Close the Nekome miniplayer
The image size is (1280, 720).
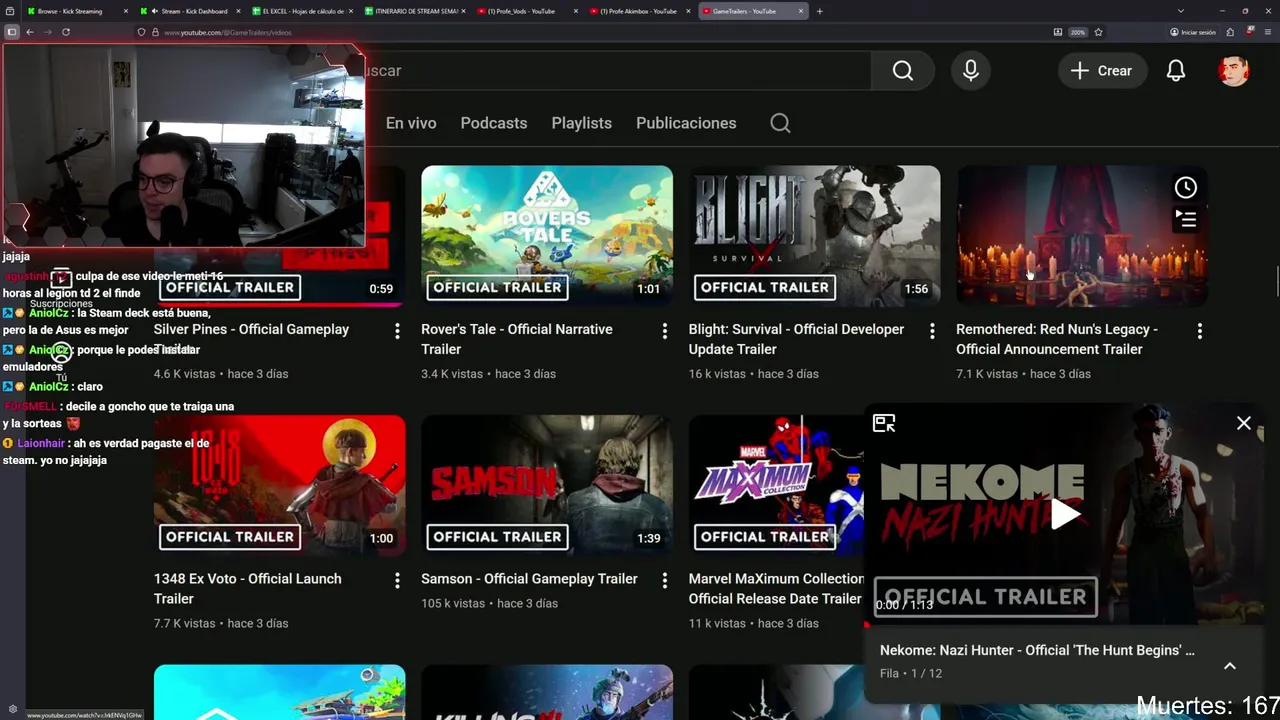[x=1243, y=423]
